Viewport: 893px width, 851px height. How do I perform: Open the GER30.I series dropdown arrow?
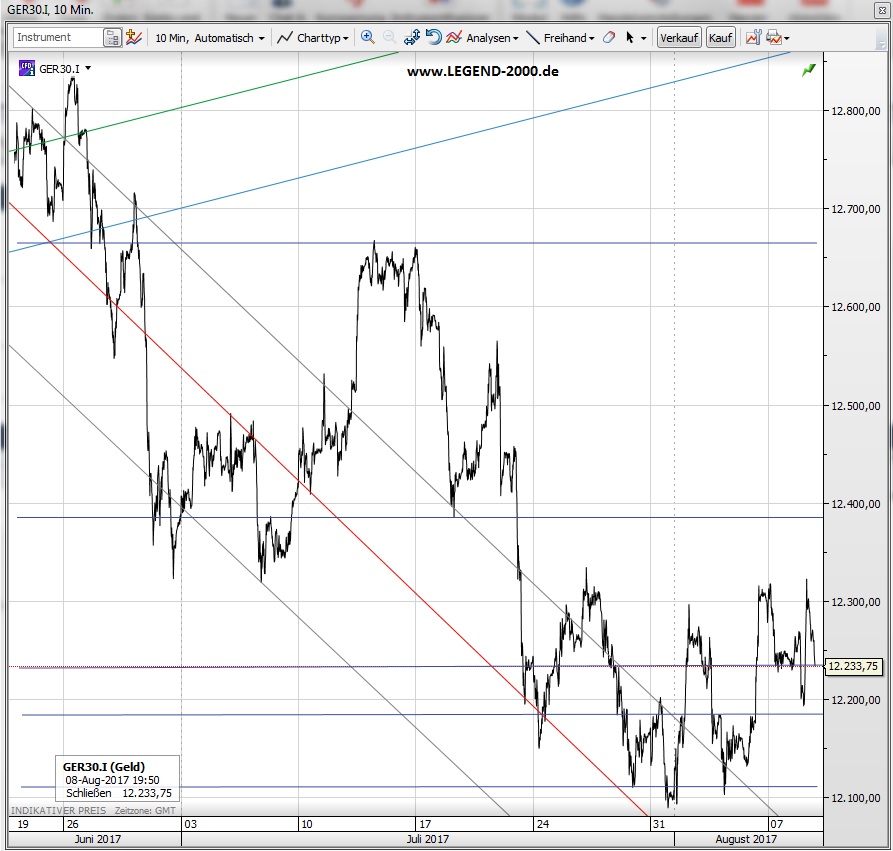pos(88,68)
